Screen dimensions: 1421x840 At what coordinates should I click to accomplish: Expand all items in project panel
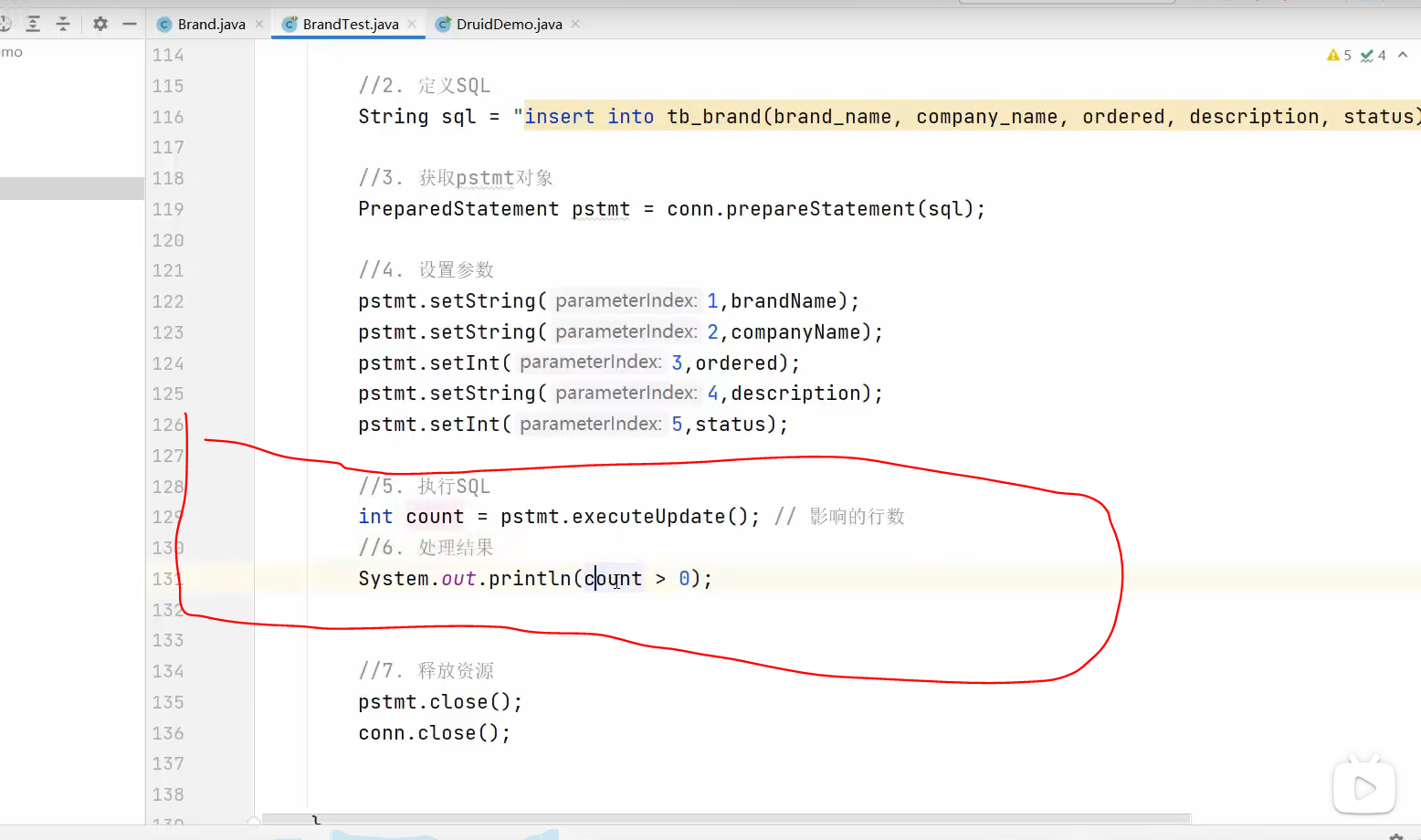click(33, 24)
